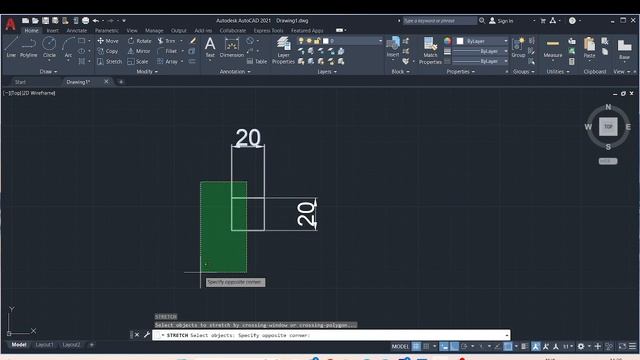The image size is (640, 360).
Task: Toggle grid display in status bar
Action: pos(416,346)
